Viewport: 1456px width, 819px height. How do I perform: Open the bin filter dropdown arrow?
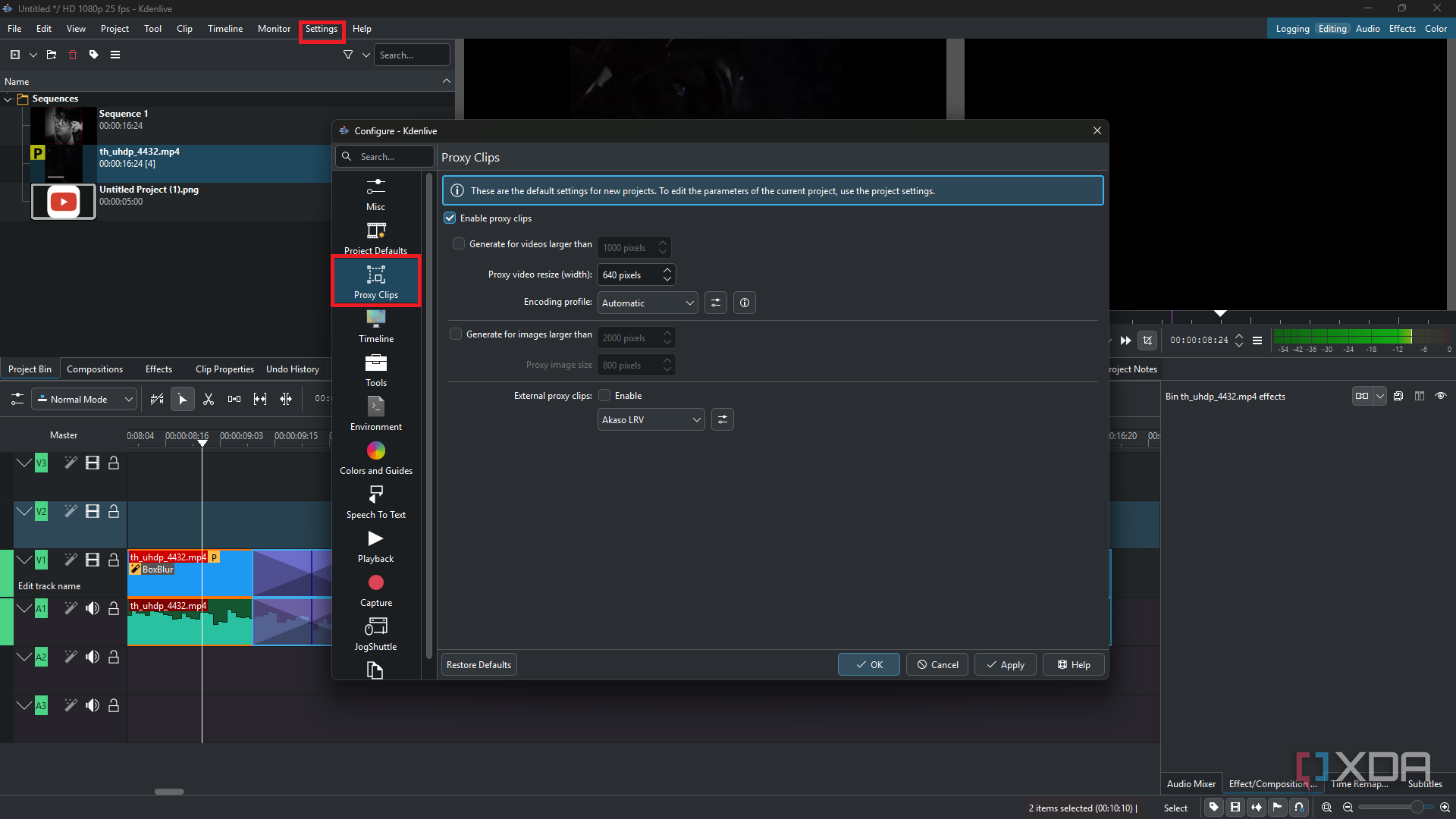pos(366,55)
